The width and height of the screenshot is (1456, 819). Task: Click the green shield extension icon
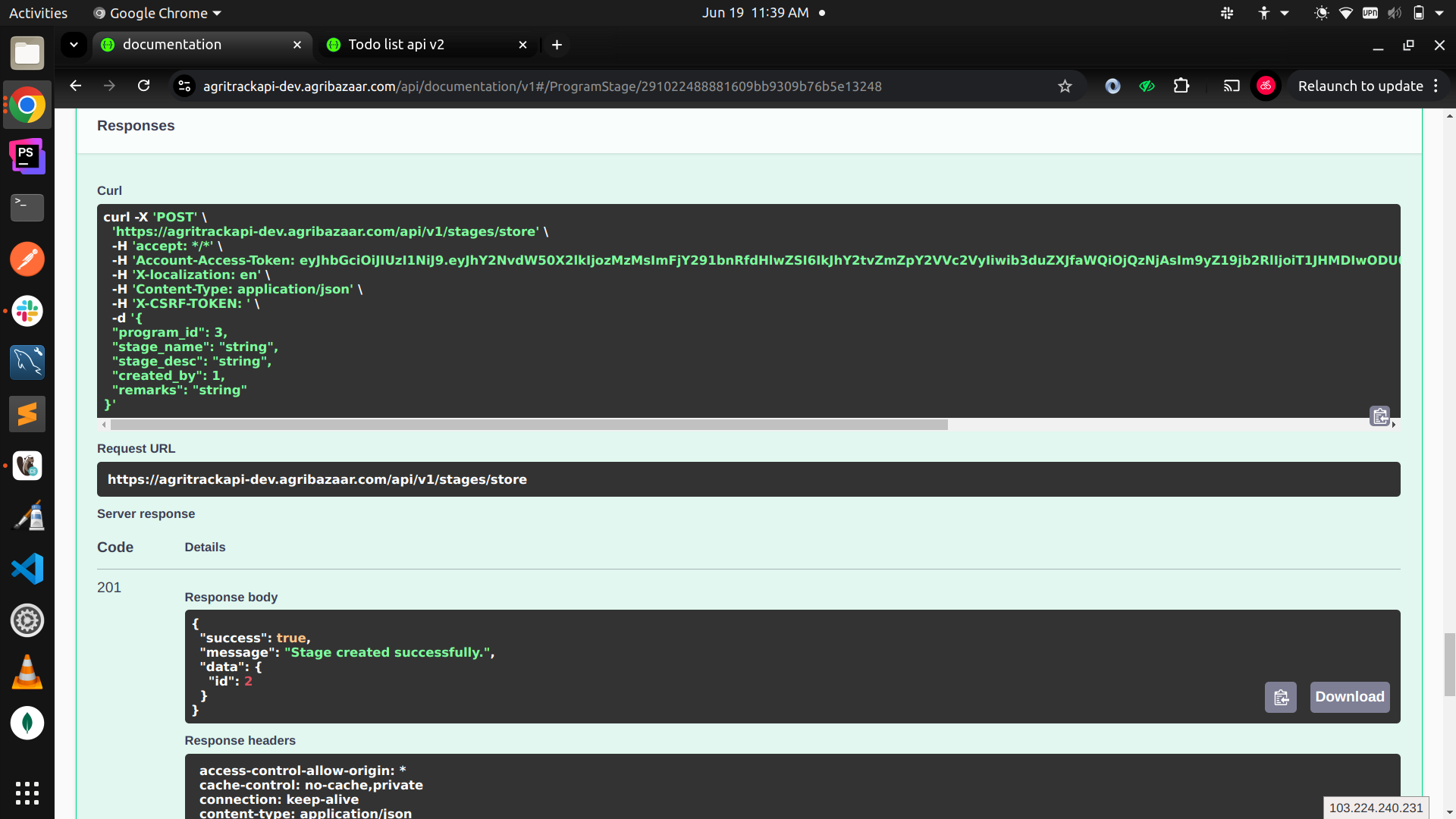coord(1147,86)
